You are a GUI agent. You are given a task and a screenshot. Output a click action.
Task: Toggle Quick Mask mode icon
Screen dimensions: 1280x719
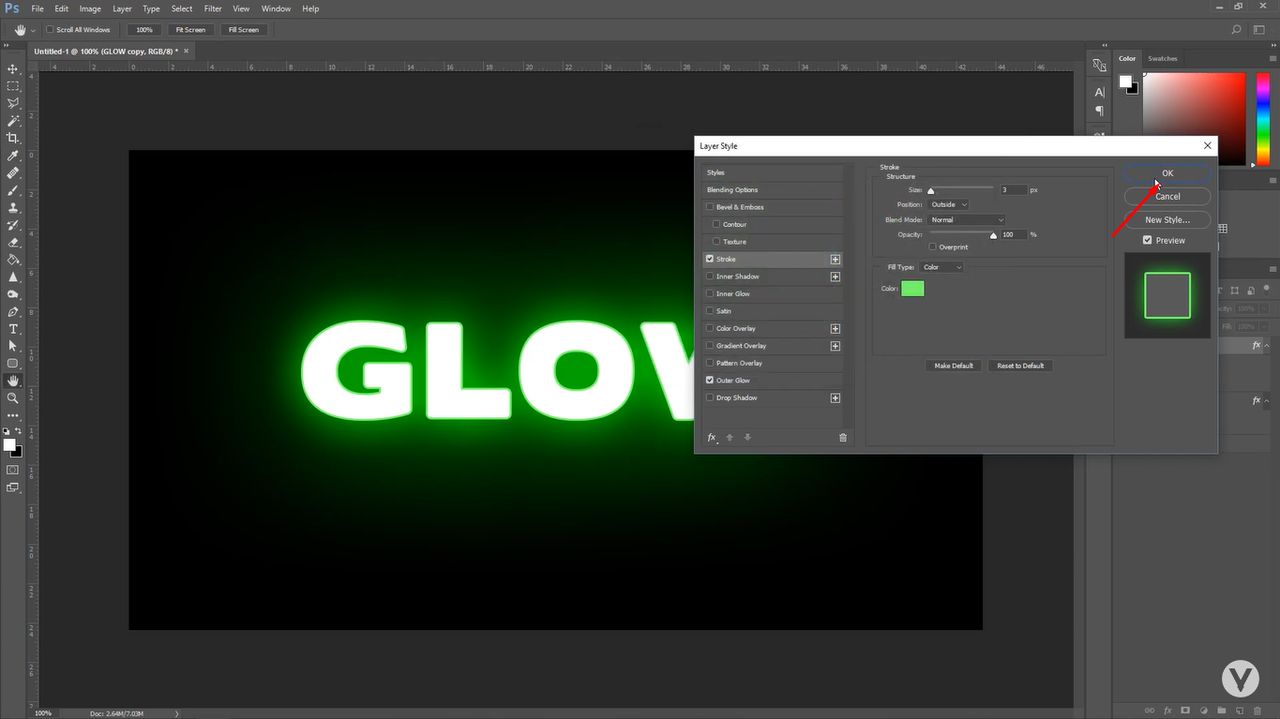tap(13, 469)
